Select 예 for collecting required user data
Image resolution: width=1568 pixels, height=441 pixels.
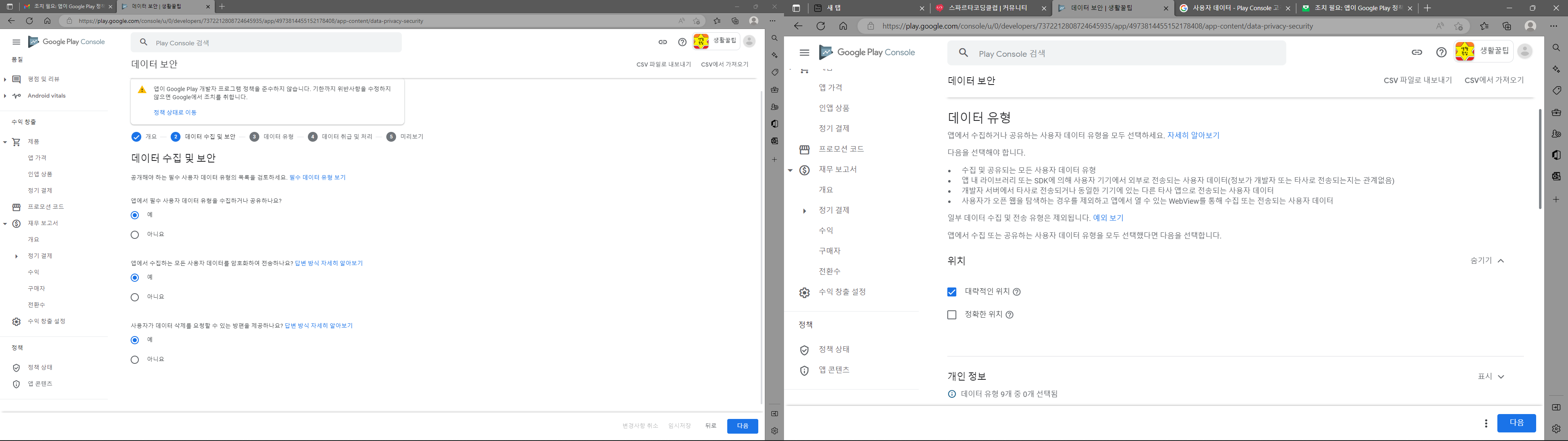tap(134, 215)
